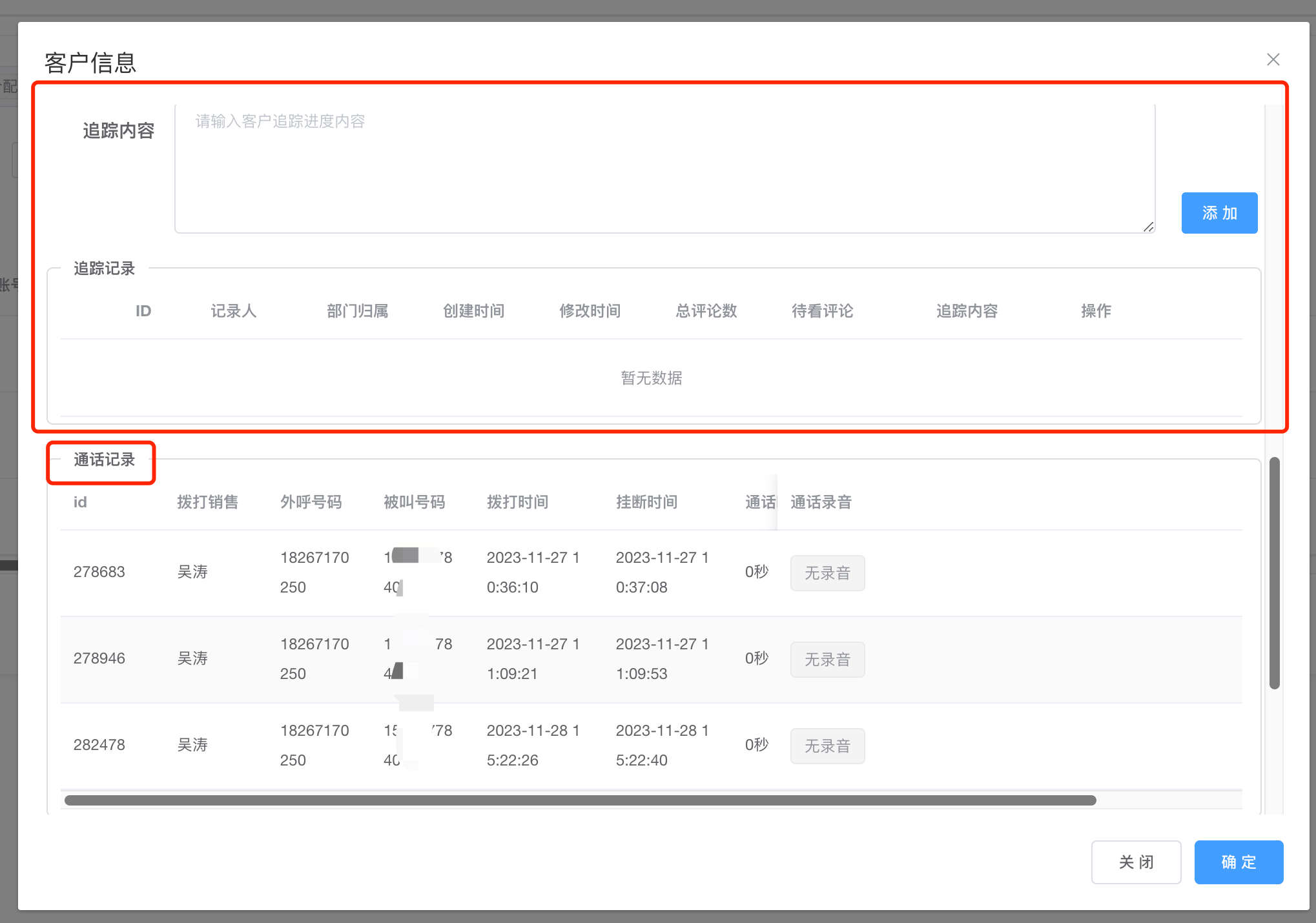Select call record row id 282478
The width and height of the screenshot is (1316, 923).
[99, 745]
